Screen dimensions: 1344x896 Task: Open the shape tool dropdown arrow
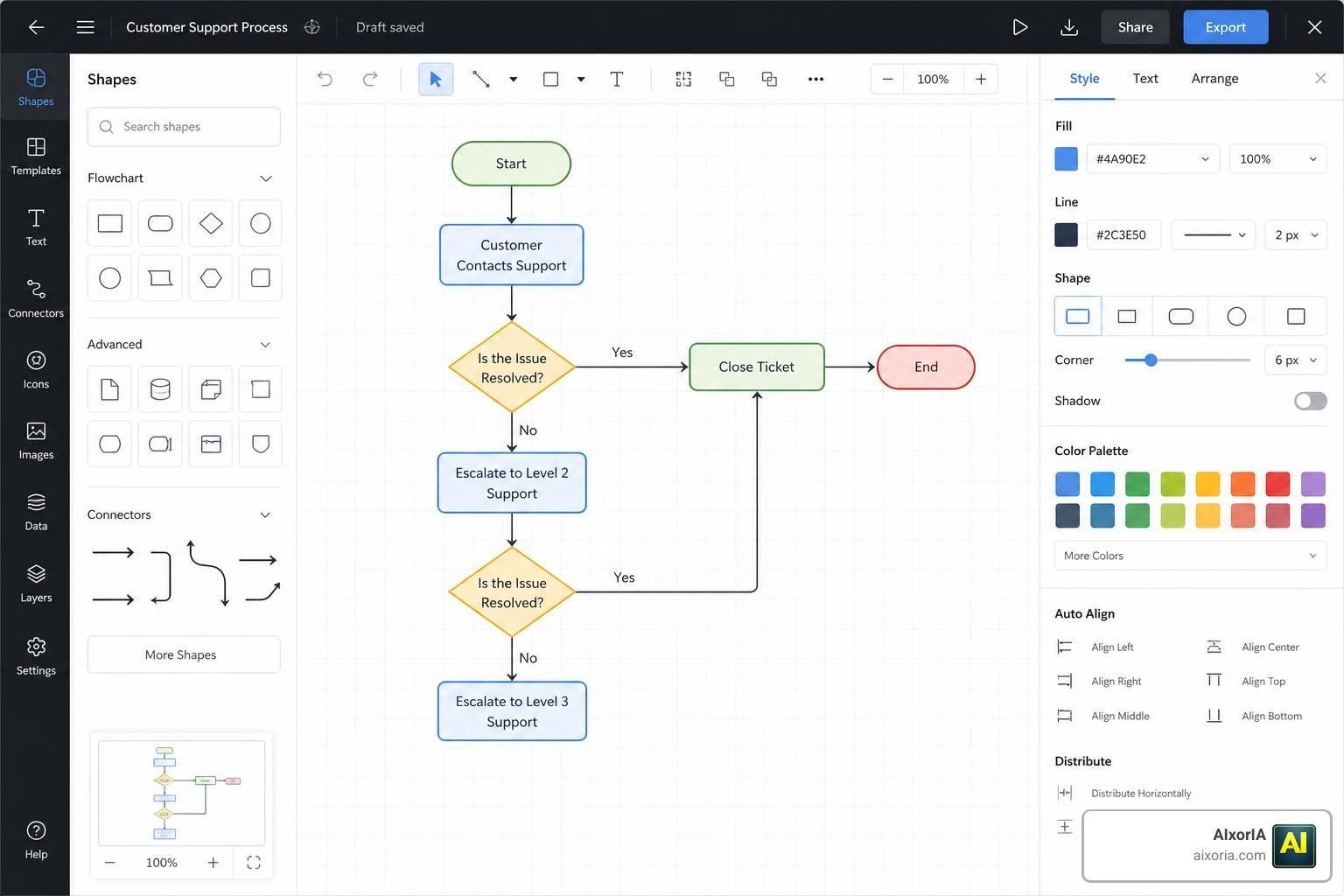[581, 79]
